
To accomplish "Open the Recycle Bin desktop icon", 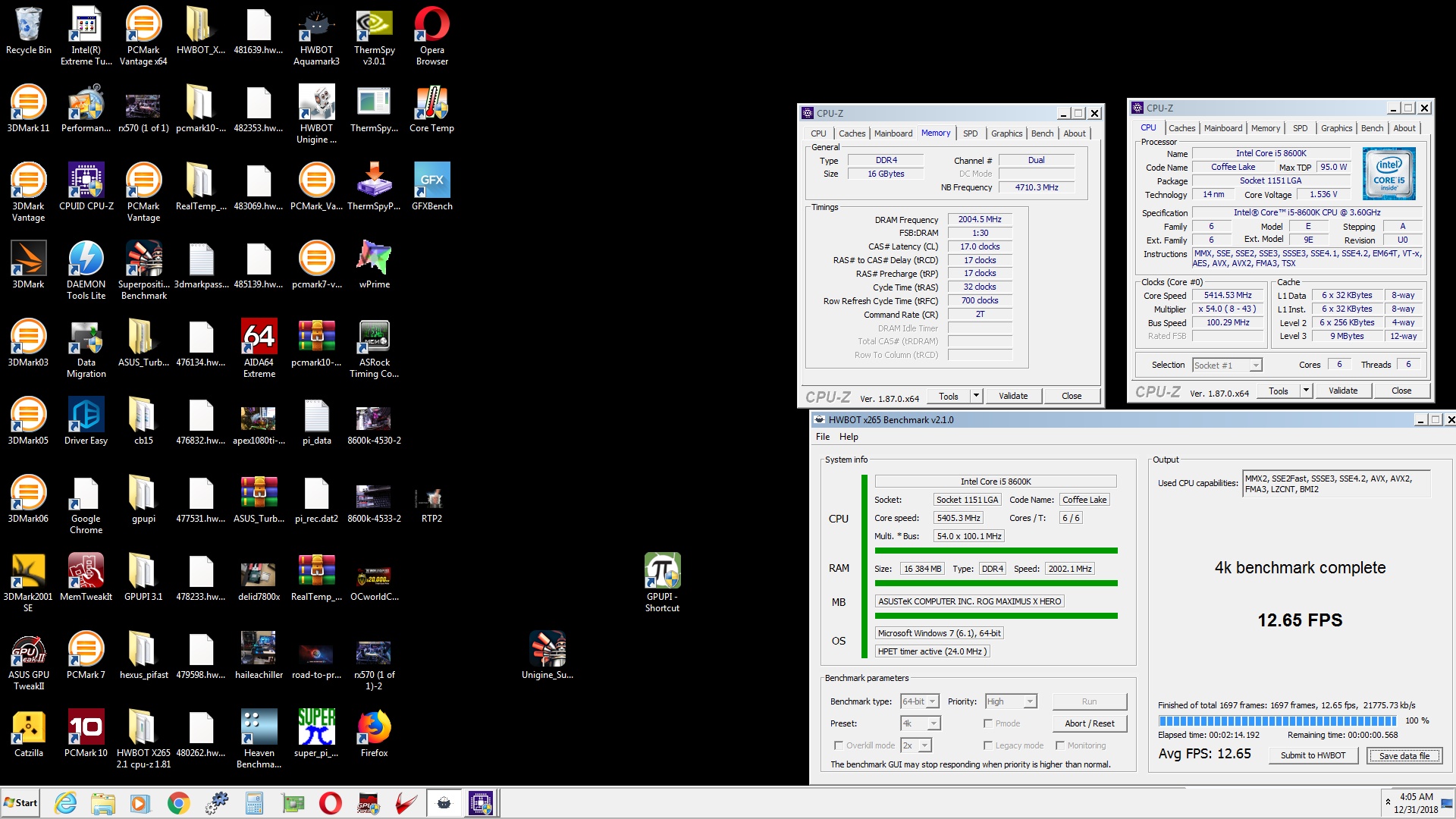I will 28,31.
